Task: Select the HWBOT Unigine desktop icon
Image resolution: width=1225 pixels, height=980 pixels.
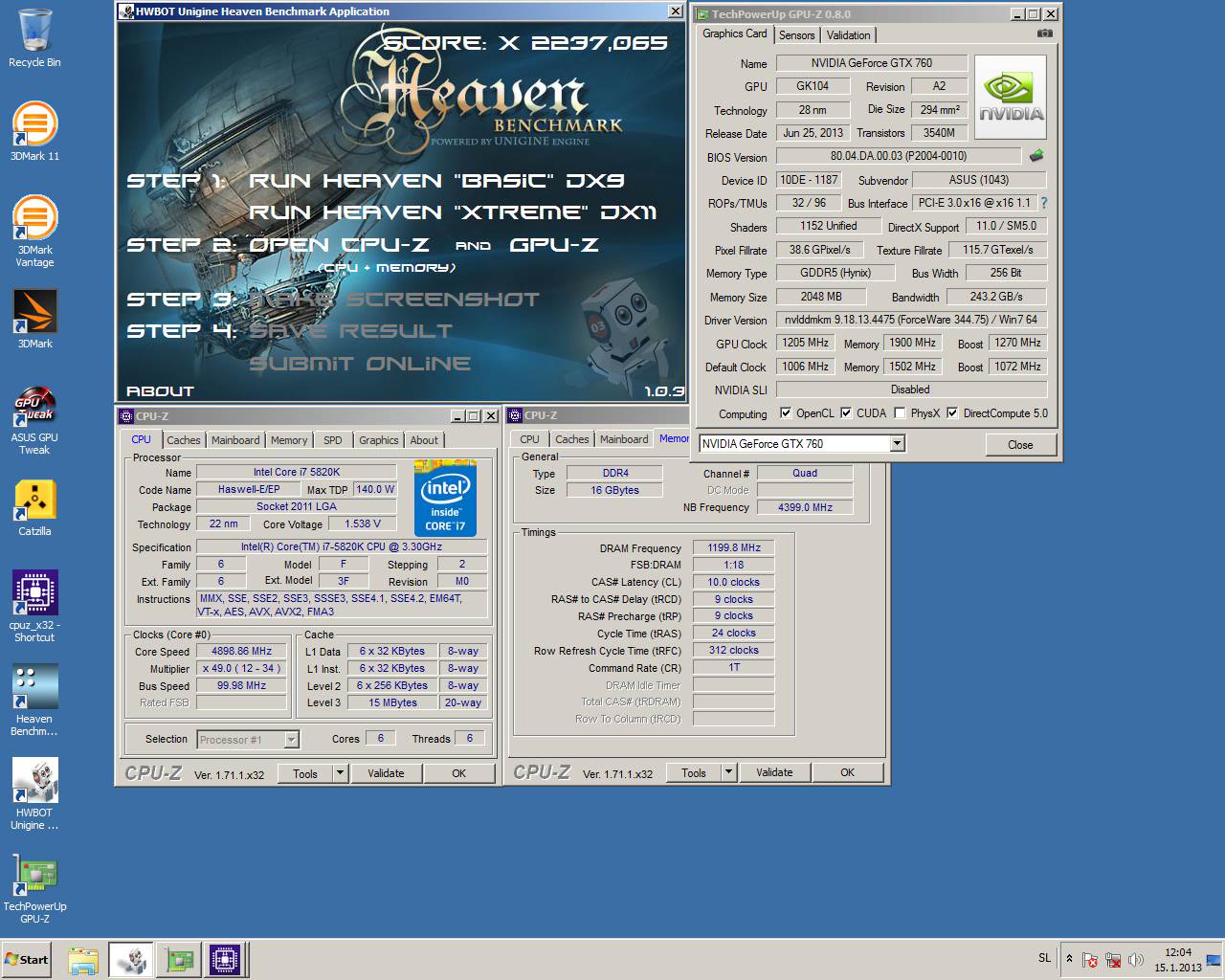Action: 34,793
